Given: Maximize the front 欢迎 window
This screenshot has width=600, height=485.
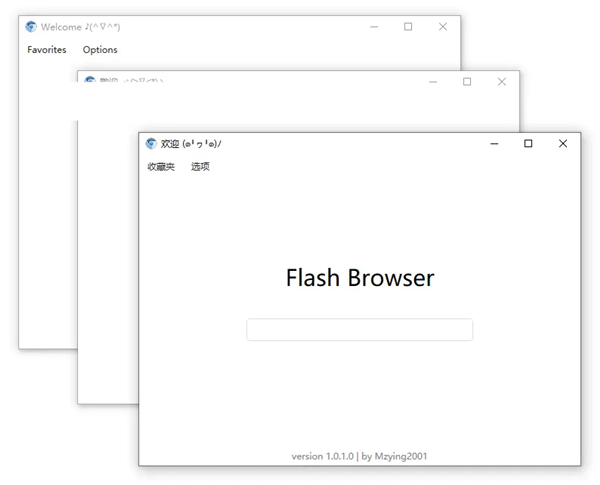Looking at the screenshot, I should [x=528, y=143].
